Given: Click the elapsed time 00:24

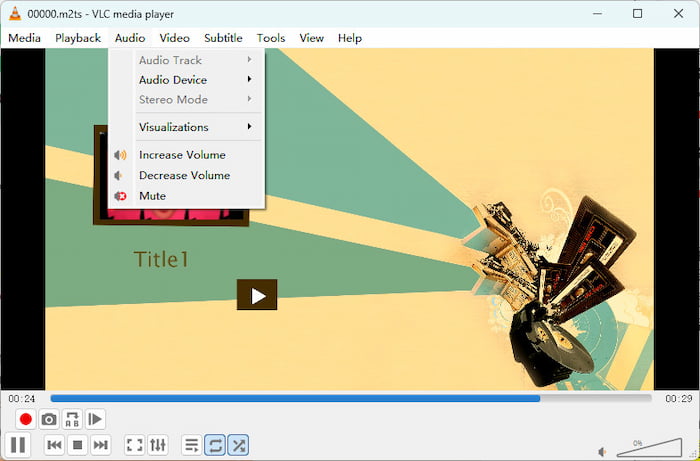Looking at the screenshot, I should click(21, 399).
